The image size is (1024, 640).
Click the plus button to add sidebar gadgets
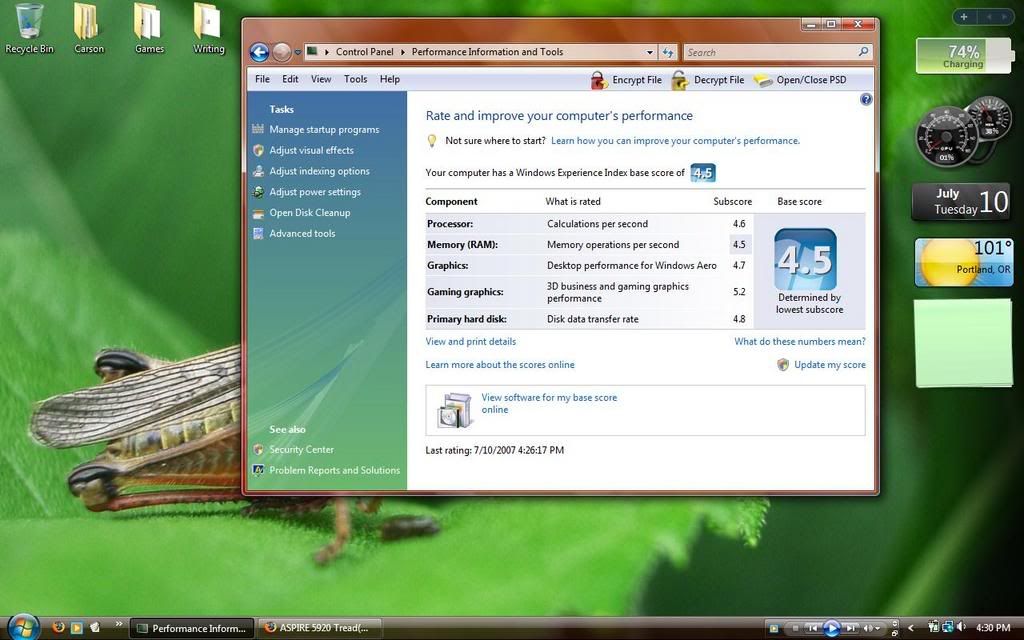click(964, 17)
